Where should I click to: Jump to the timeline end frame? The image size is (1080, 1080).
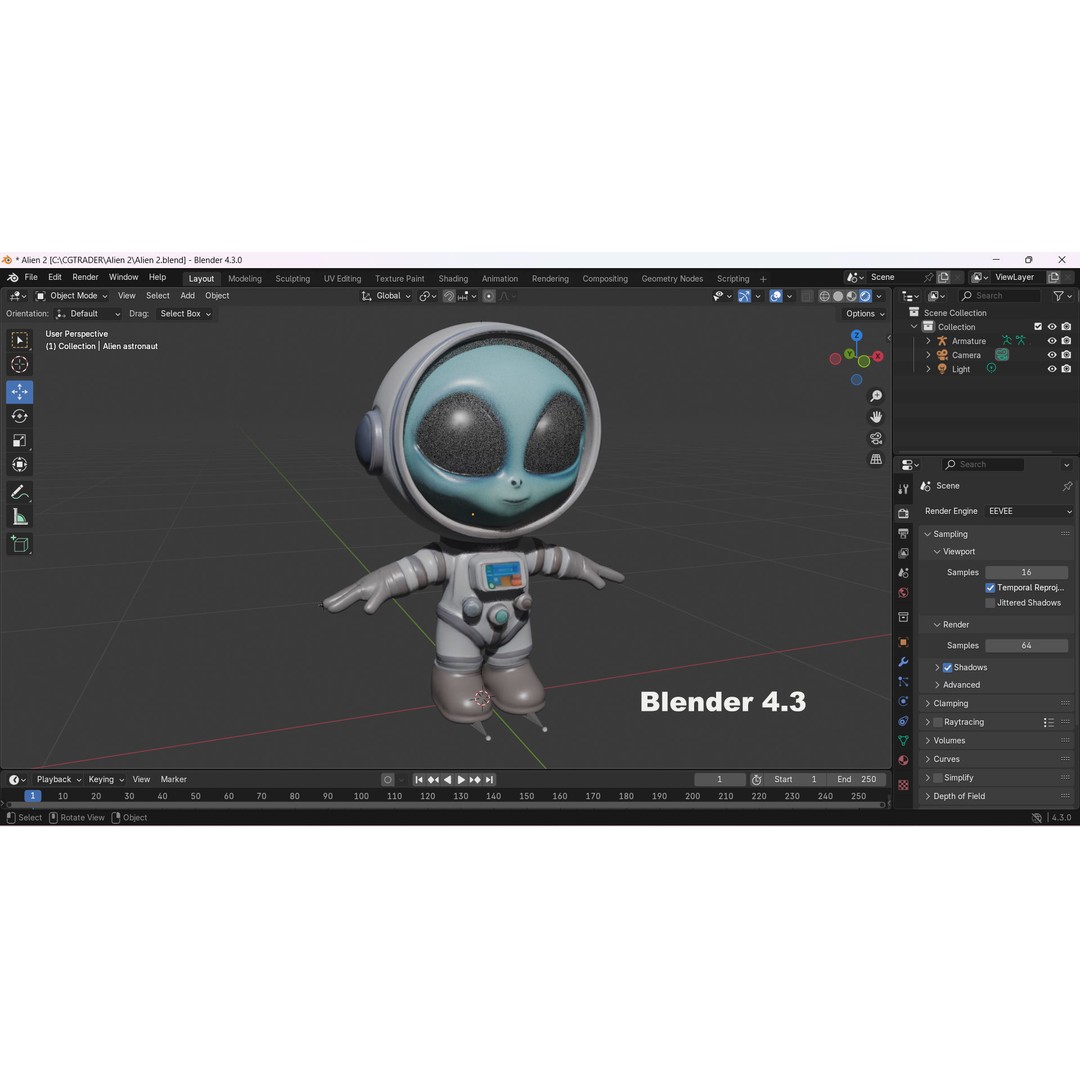pos(489,780)
